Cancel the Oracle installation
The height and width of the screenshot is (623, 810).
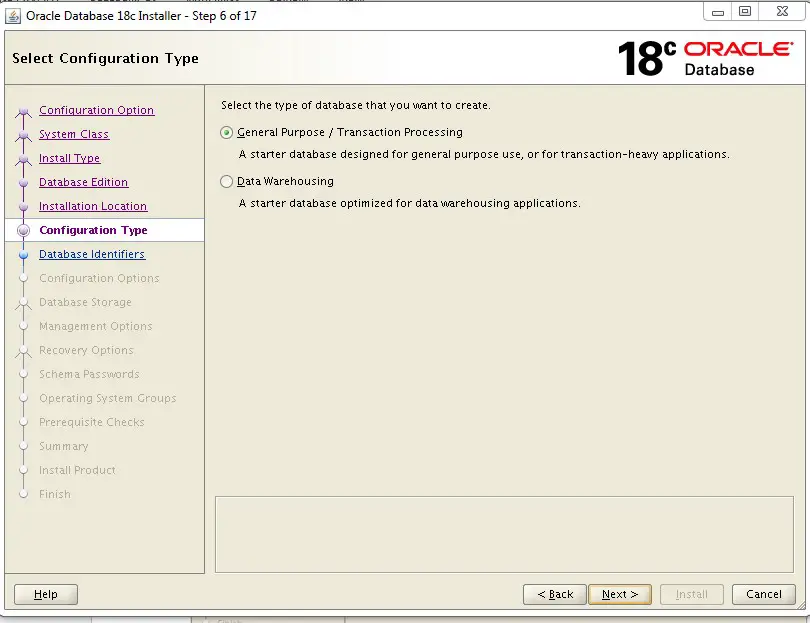click(764, 595)
